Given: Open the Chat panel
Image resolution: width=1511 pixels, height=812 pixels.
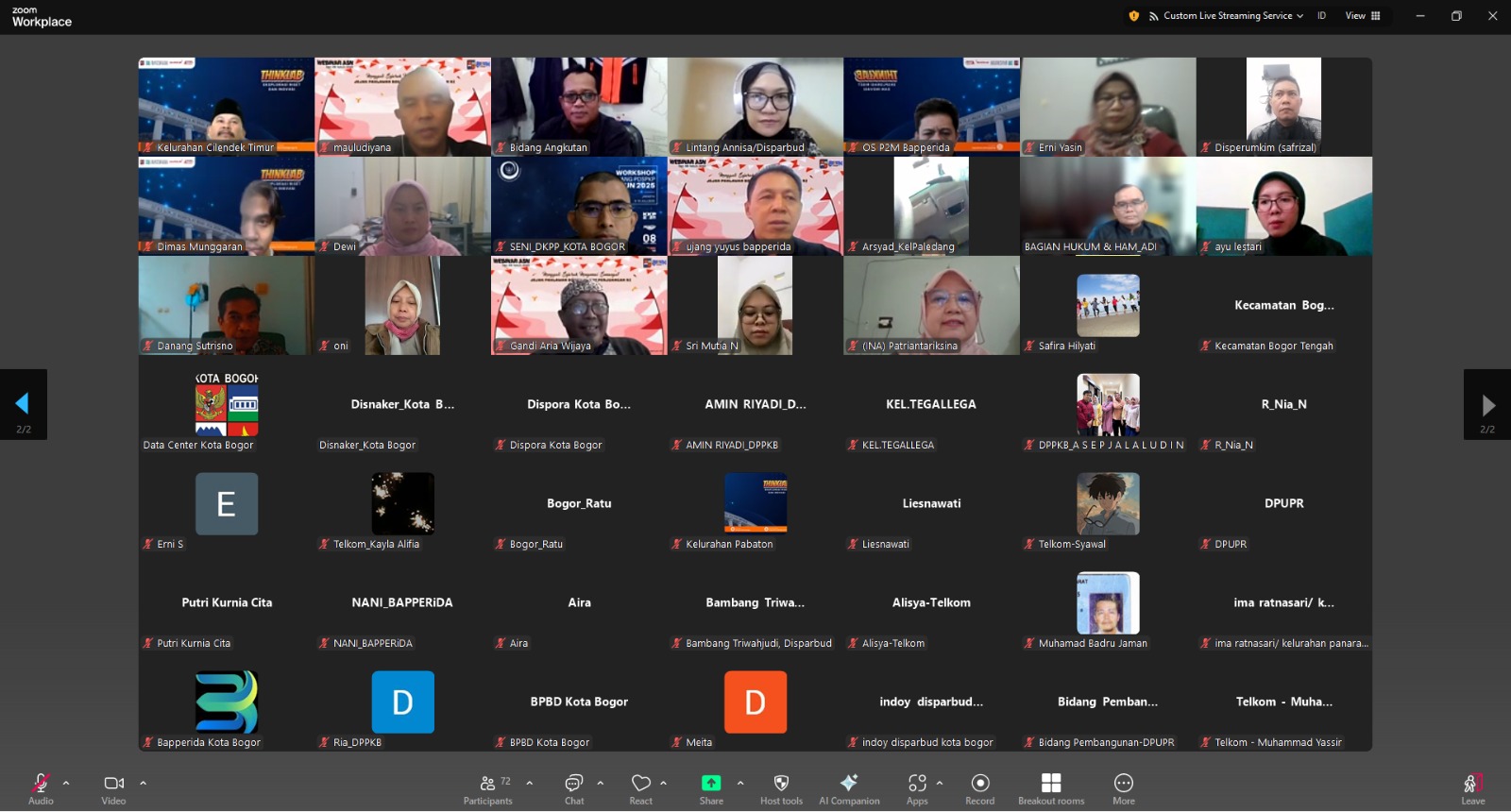Looking at the screenshot, I should 574,789.
